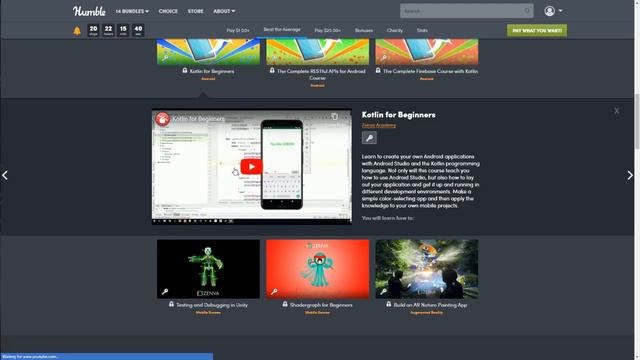This screenshot has width=640, height=360.
Task: Open Shadergraph for Beginners red thumbnail
Action: (318, 269)
